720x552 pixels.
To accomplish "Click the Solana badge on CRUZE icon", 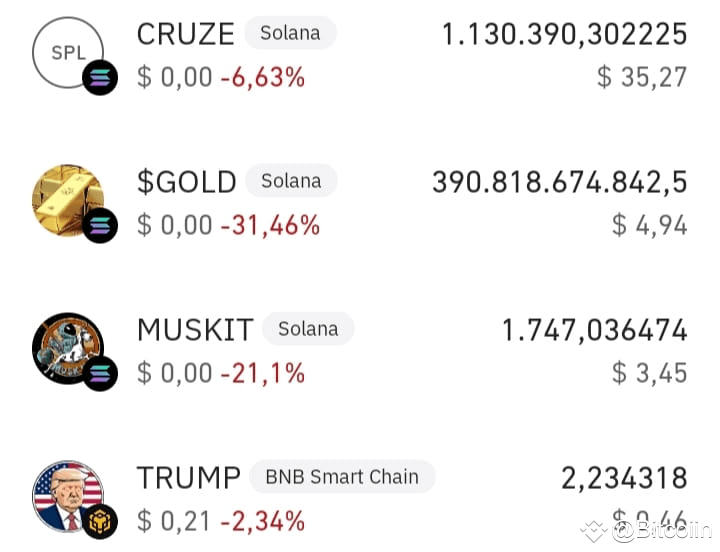I will click(100, 78).
